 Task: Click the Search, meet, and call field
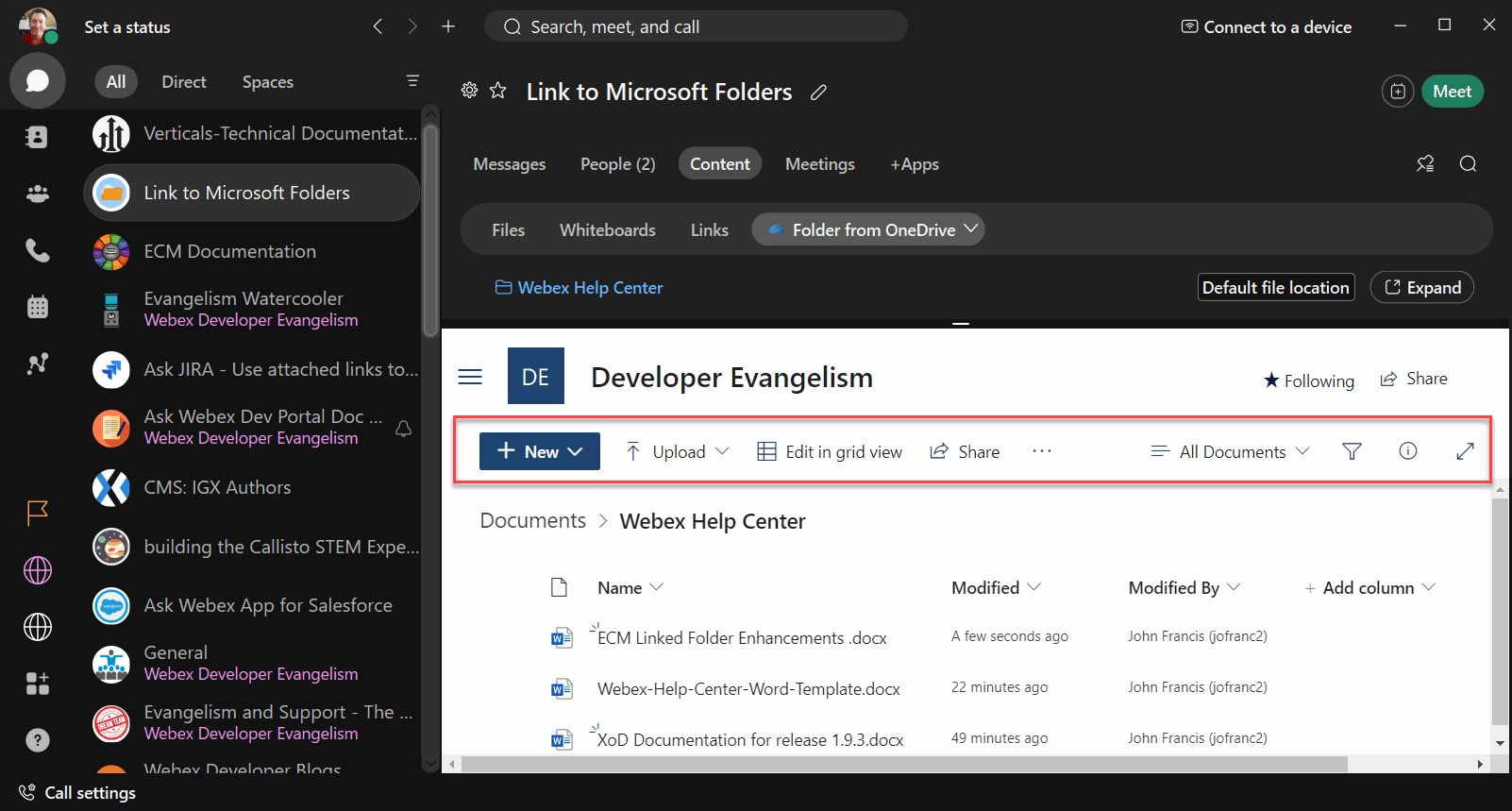pyautogui.click(x=696, y=26)
